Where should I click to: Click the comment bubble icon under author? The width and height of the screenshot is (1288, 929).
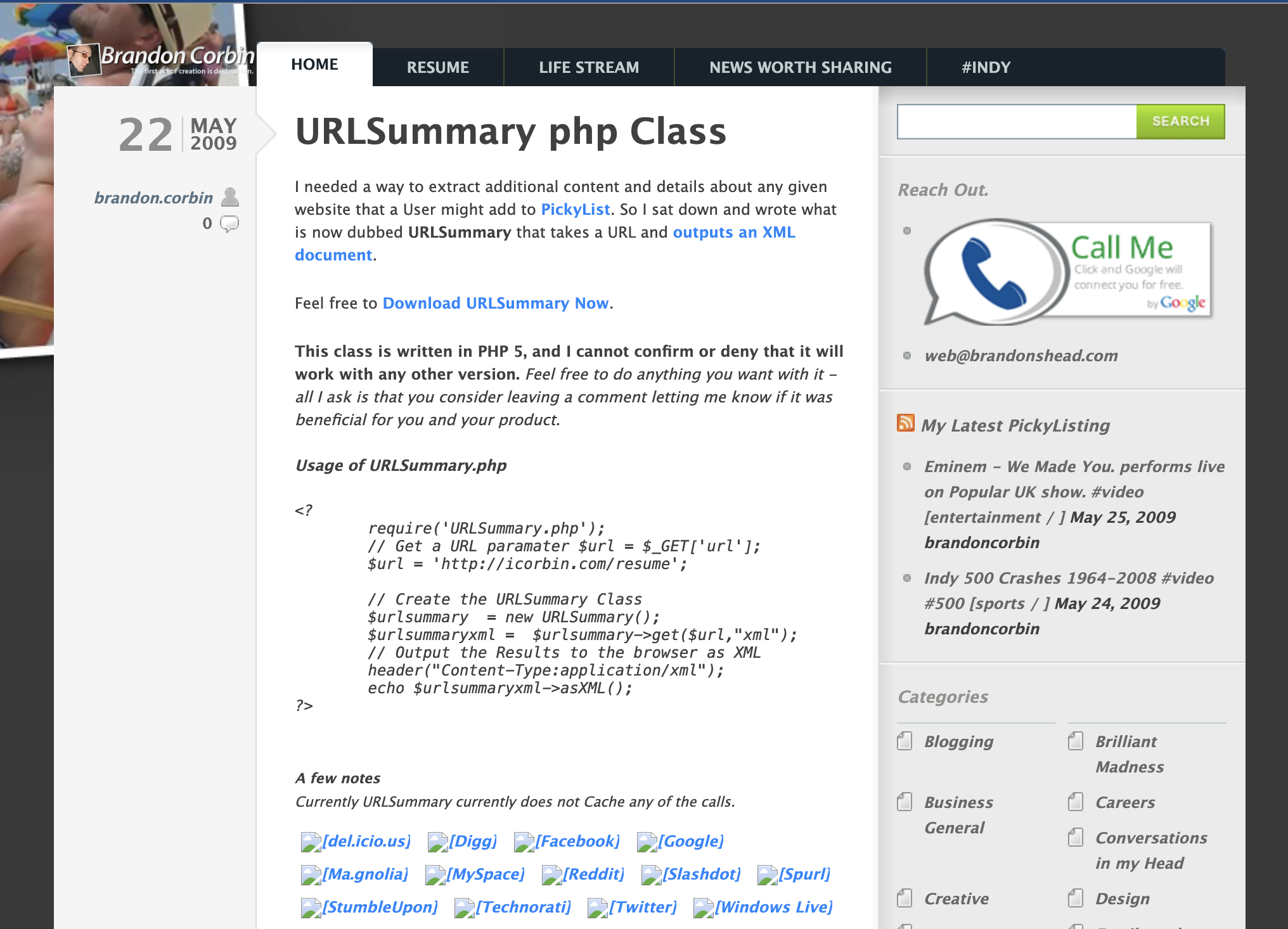(x=229, y=224)
